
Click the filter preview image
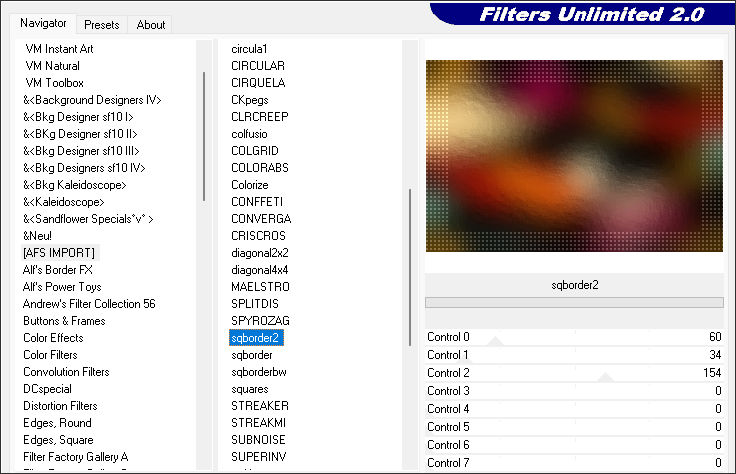point(574,156)
